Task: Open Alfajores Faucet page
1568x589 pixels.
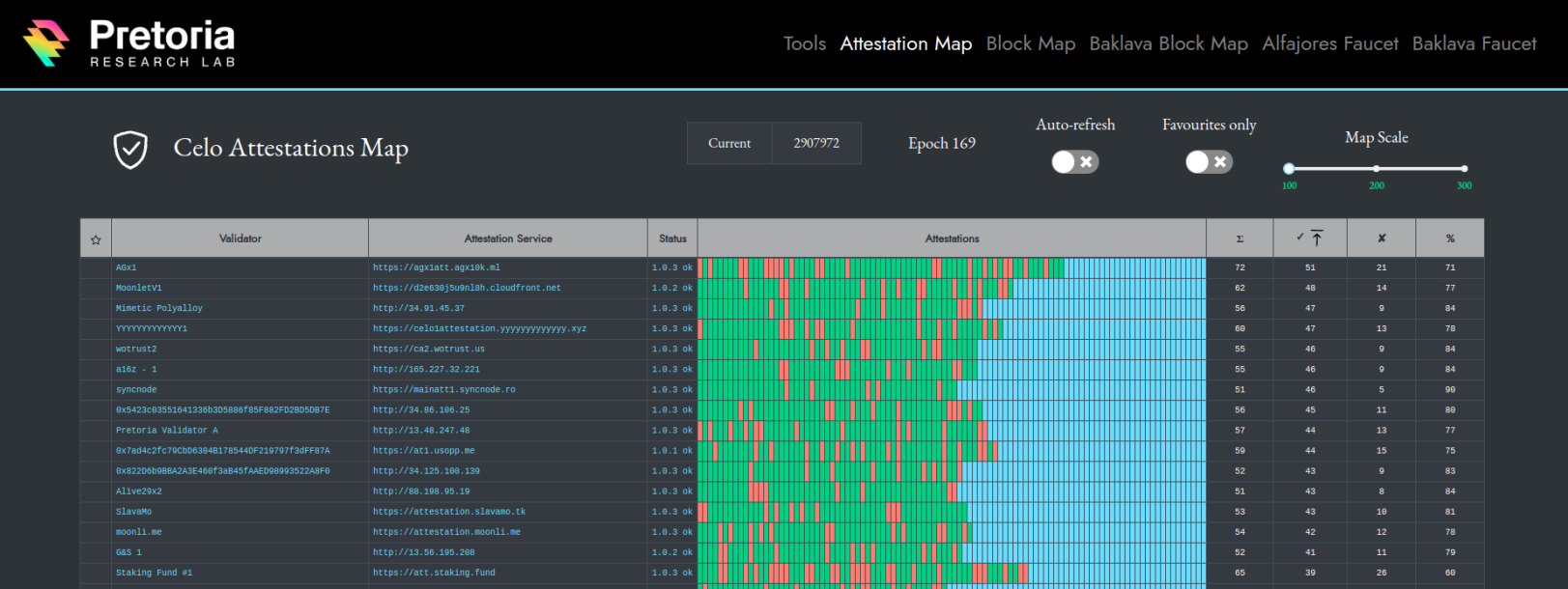Action: pos(1330,43)
